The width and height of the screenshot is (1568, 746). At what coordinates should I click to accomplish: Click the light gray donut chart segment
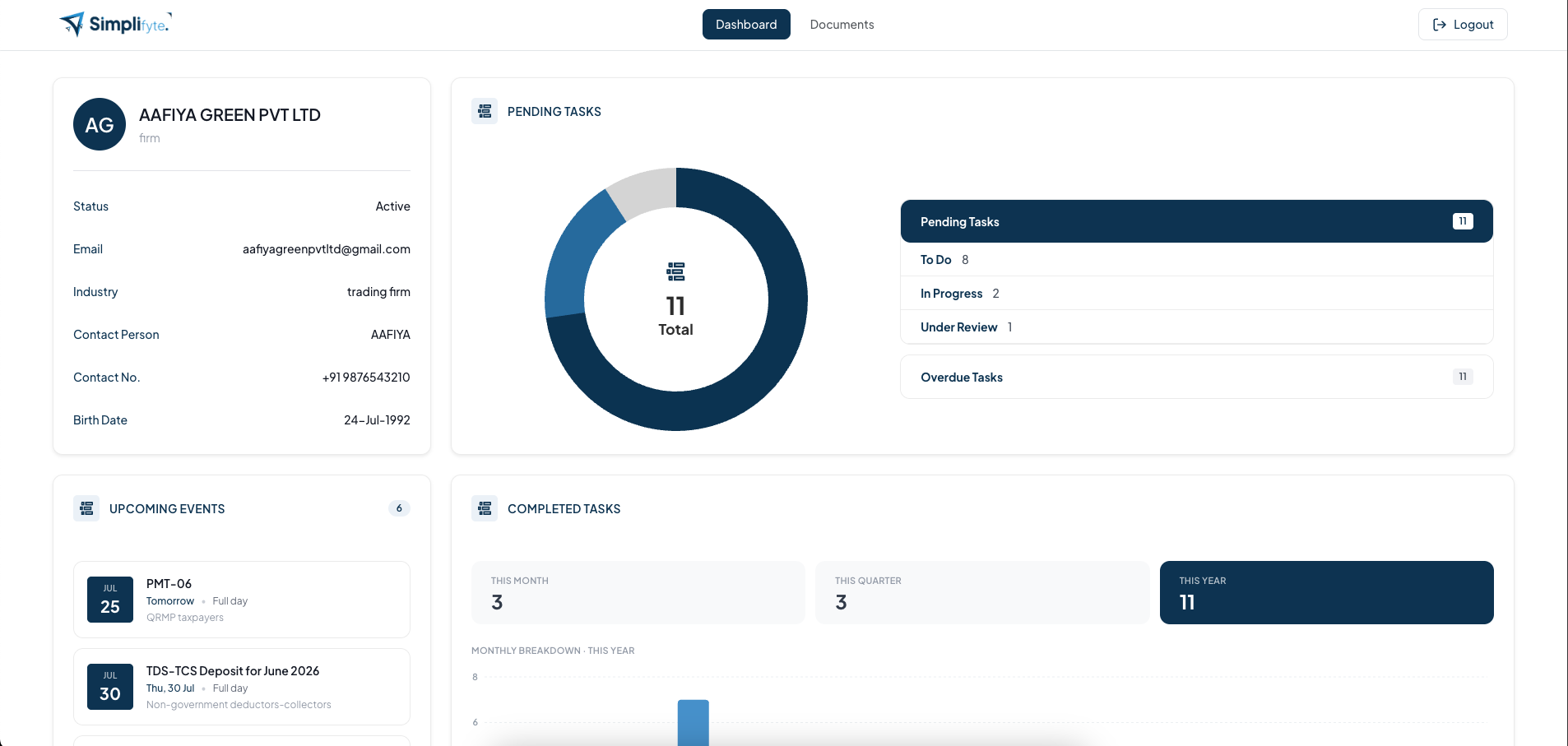pos(646,191)
